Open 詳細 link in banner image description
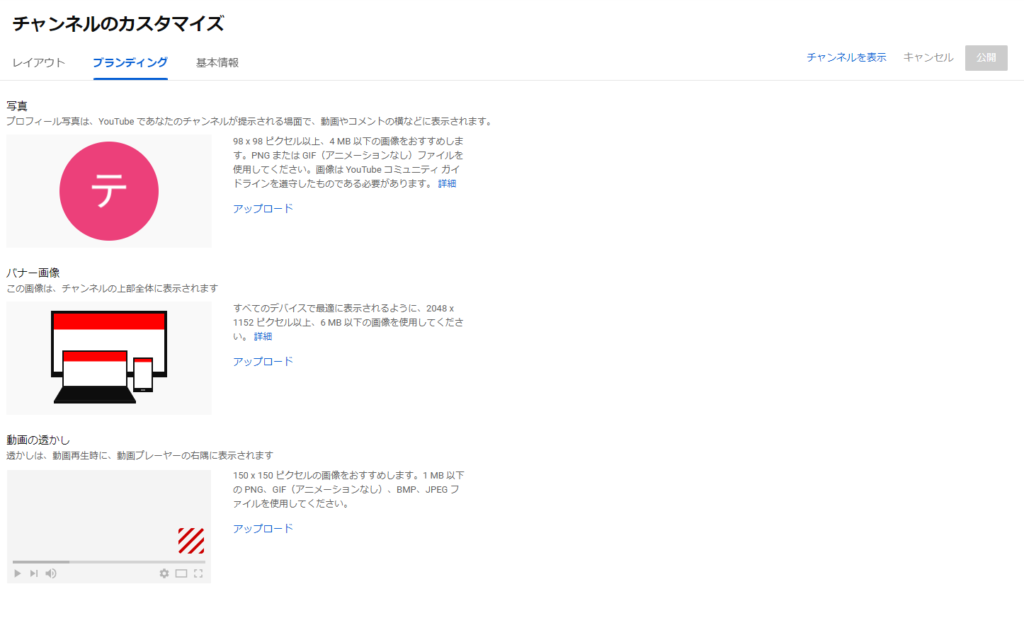 click(x=263, y=337)
